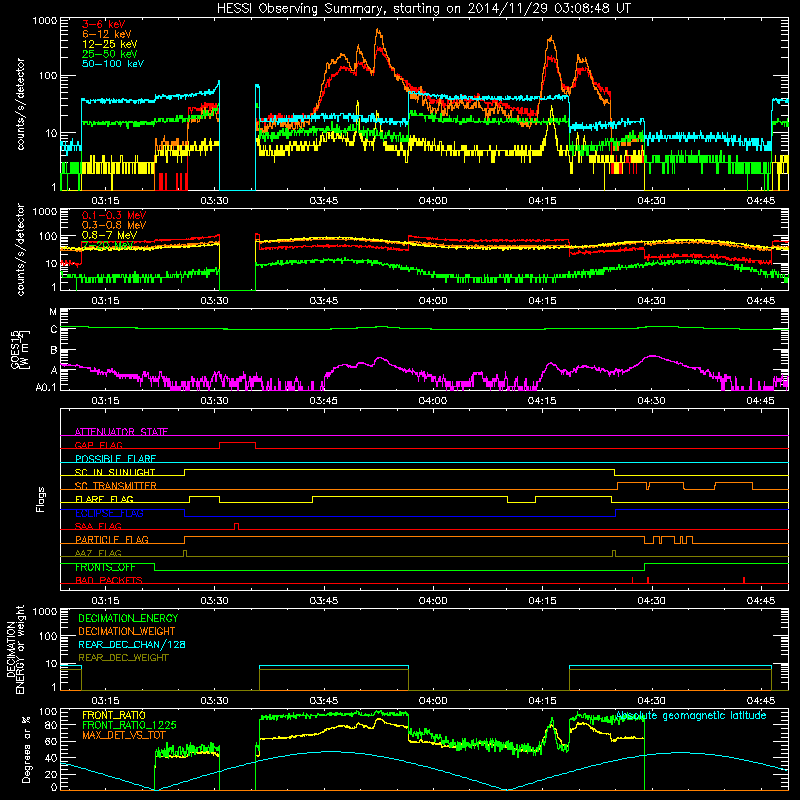Click the Absolute geomagnetic latitude label

pos(691,715)
